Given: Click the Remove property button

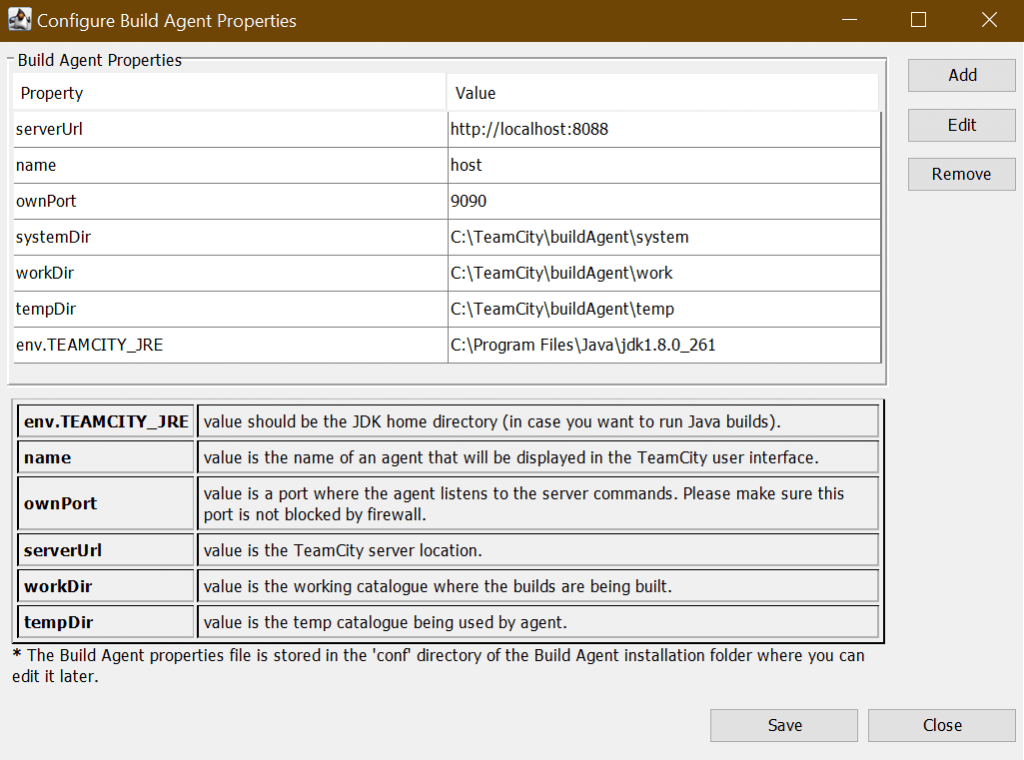Looking at the screenshot, I should [x=961, y=174].
